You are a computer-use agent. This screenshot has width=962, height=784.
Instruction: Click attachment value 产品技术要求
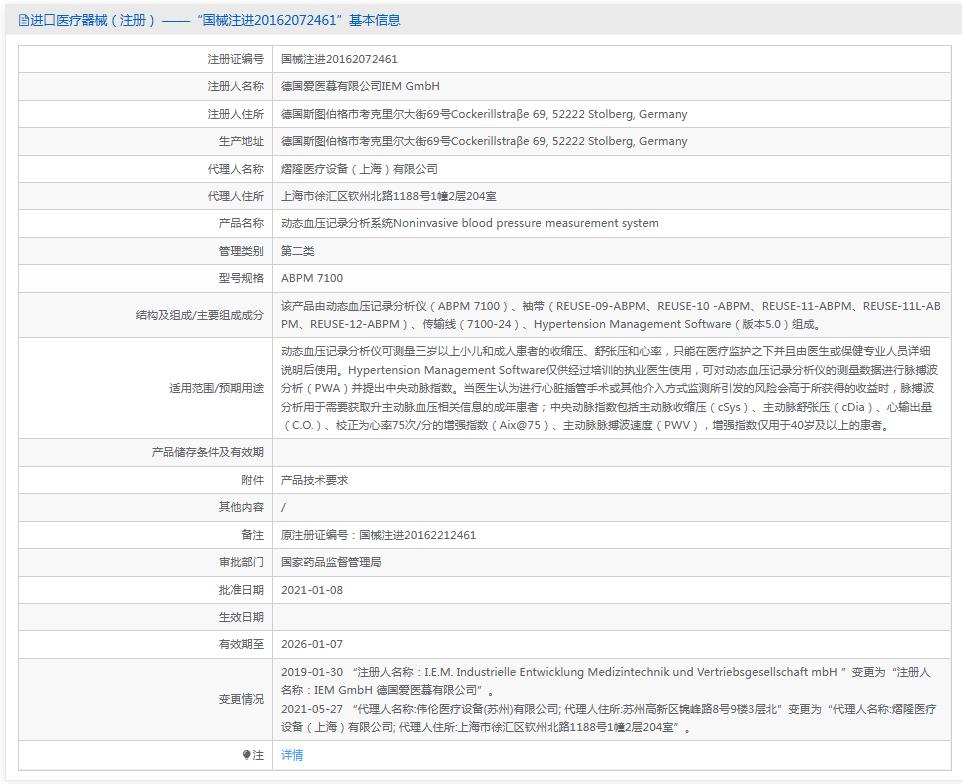[x=314, y=480]
